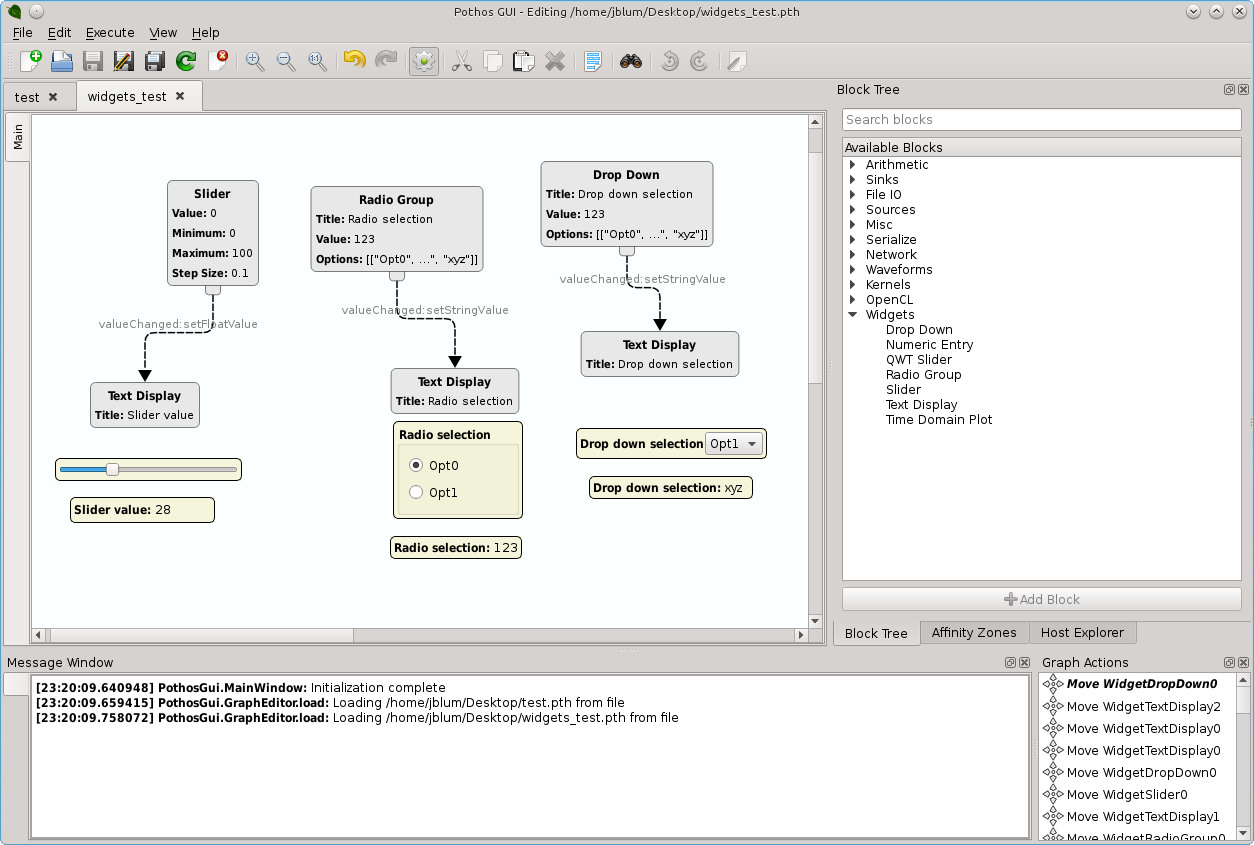This screenshot has width=1254, height=845.
Task: Select the Main page tab
Action: tap(18, 137)
